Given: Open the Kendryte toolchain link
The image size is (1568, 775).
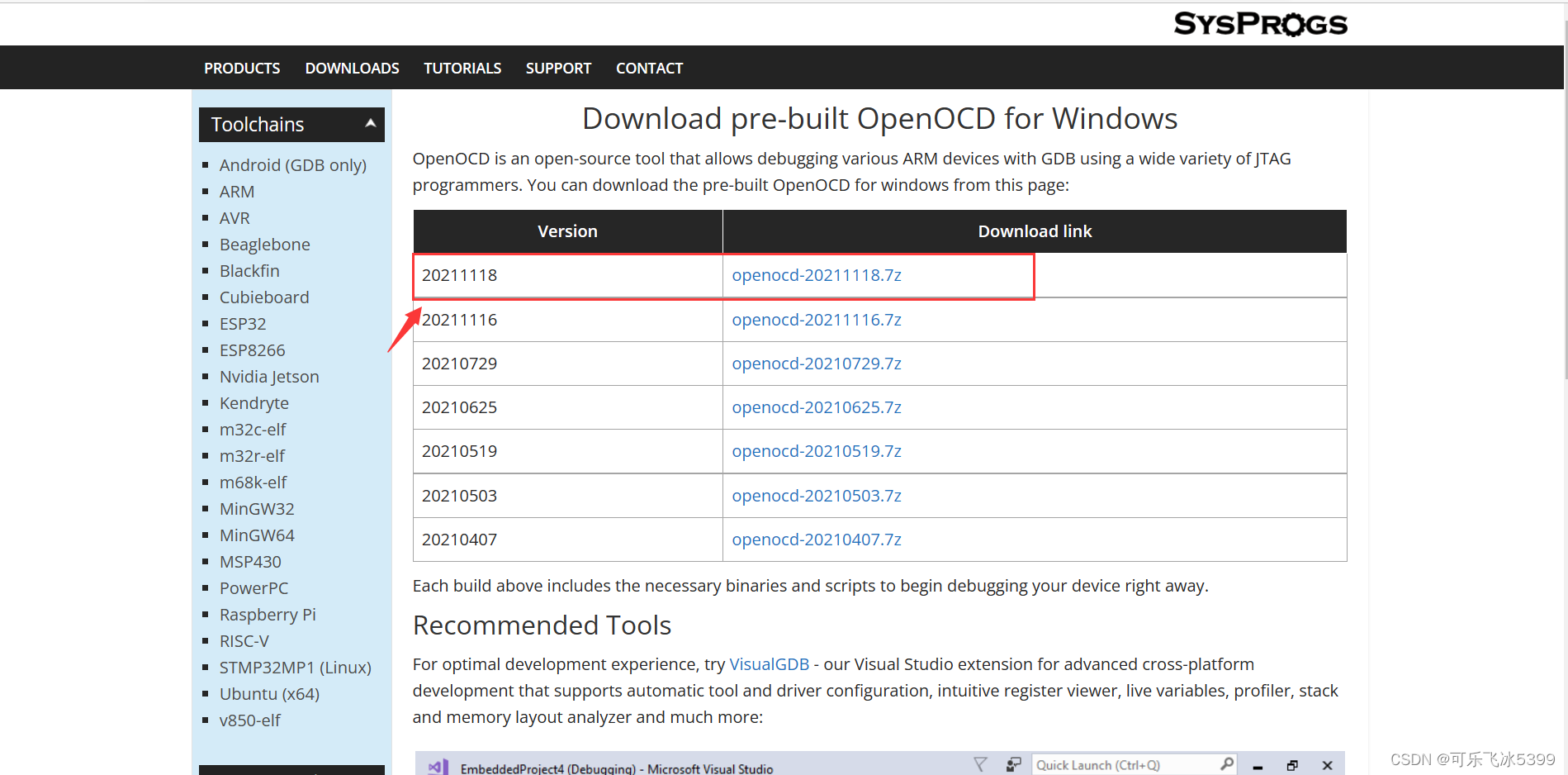Looking at the screenshot, I should point(254,403).
